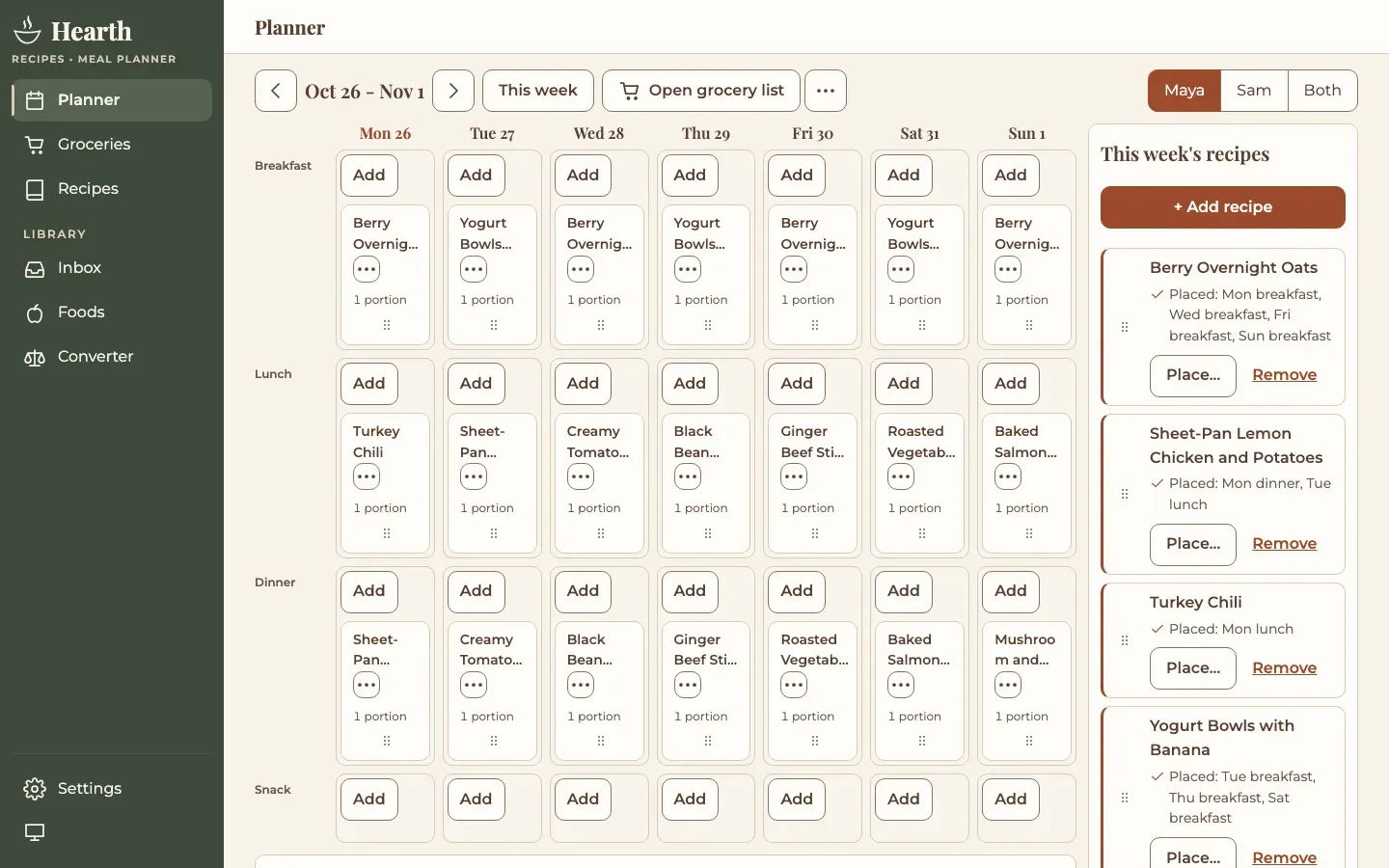Go to previous week with left chevron
This screenshot has width=1389, height=868.
275,91
